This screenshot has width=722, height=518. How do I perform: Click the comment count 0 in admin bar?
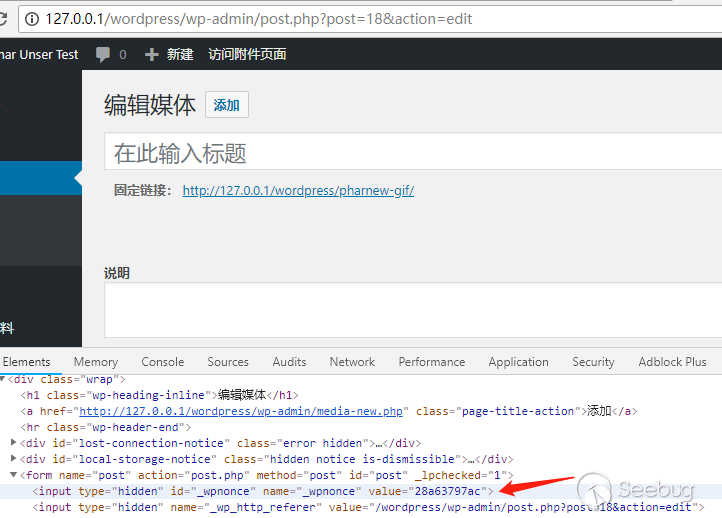(x=122, y=55)
